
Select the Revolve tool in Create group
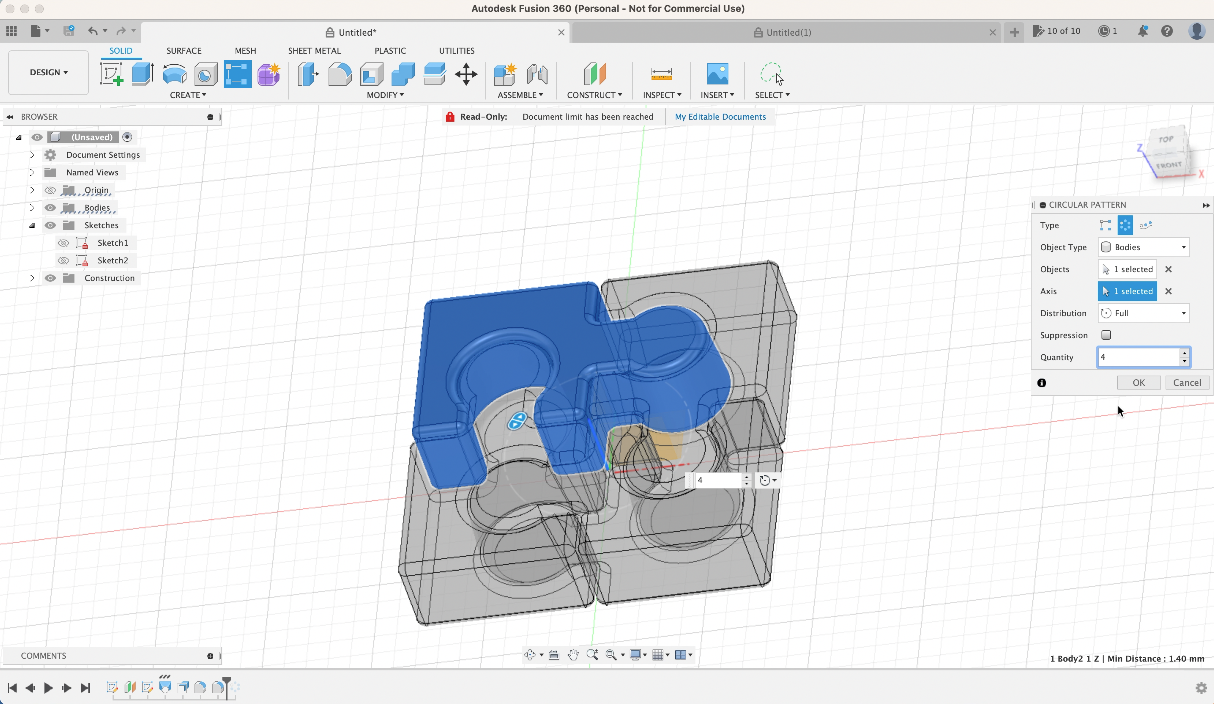[x=174, y=74]
